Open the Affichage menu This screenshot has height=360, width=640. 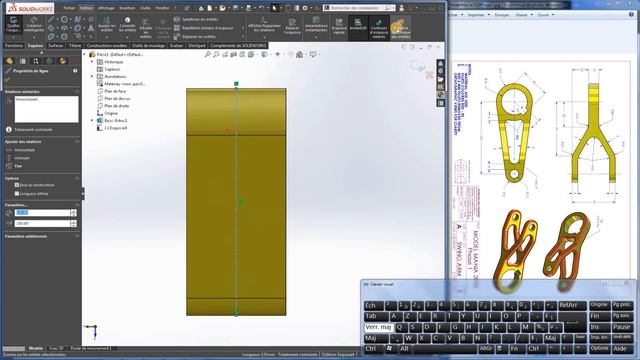[106, 8]
